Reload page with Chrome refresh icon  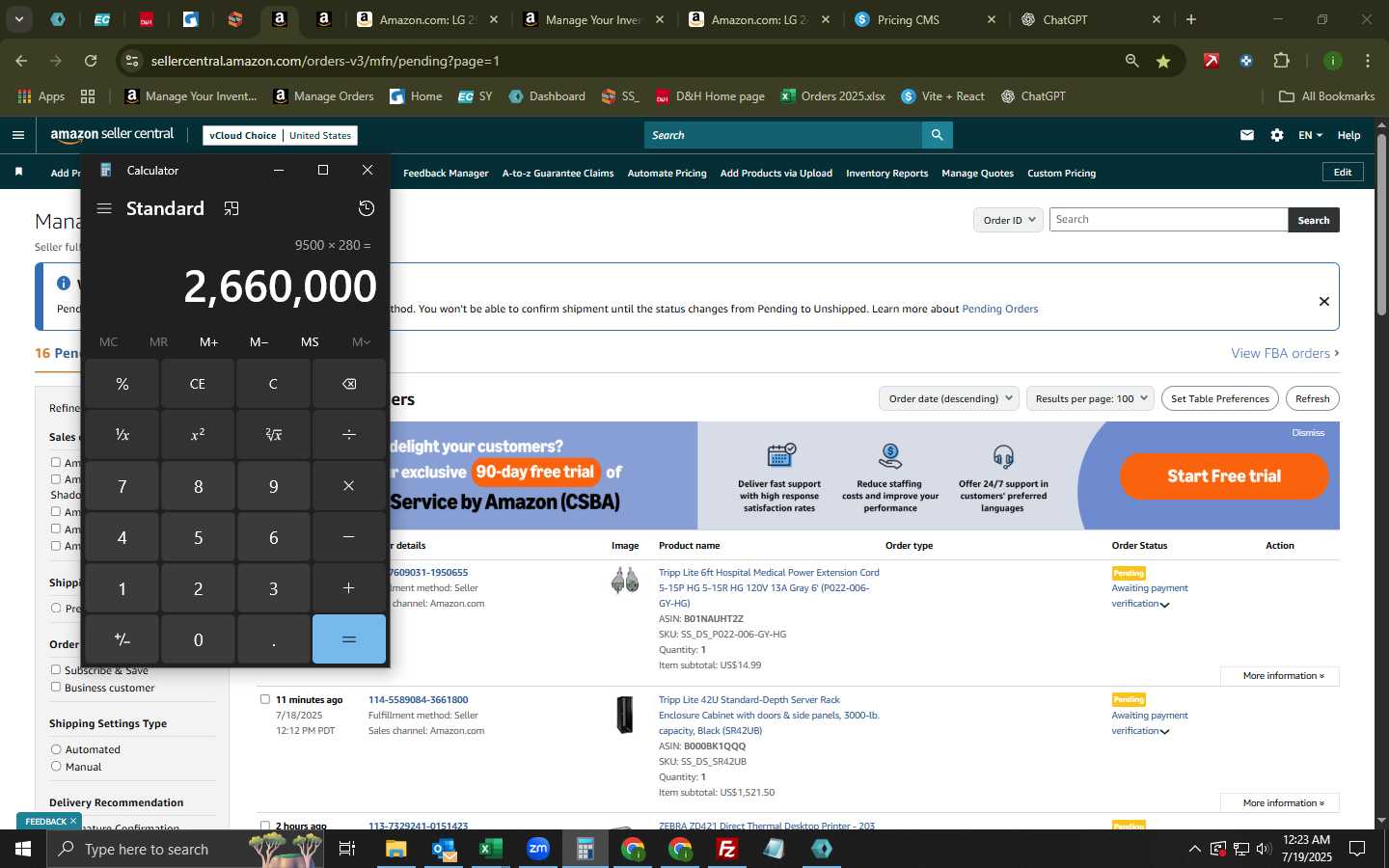click(91, 61)
